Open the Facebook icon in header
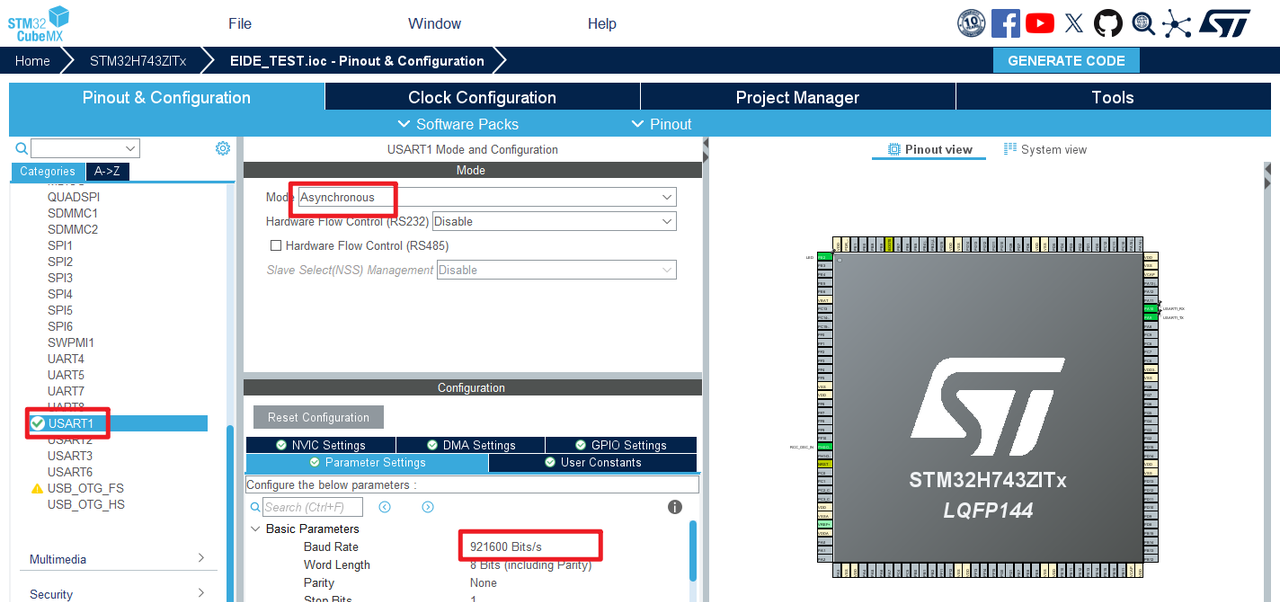This screenshot has width=1280, height=602. coord(1005,23)
